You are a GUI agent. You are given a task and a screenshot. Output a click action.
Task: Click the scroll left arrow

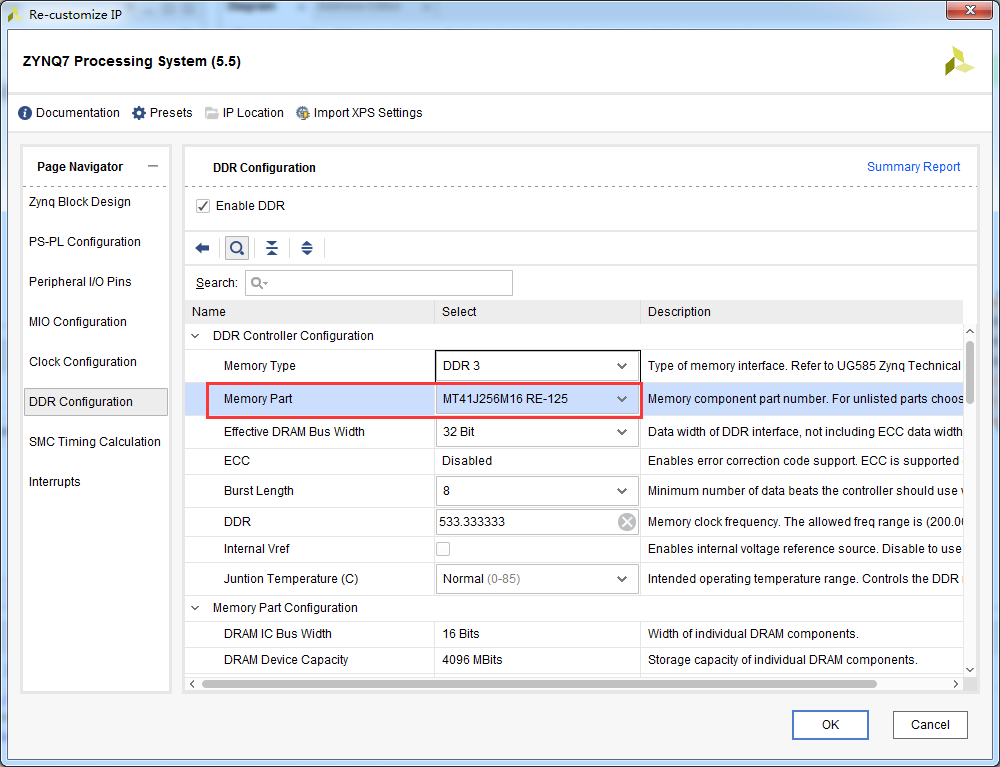193,684
